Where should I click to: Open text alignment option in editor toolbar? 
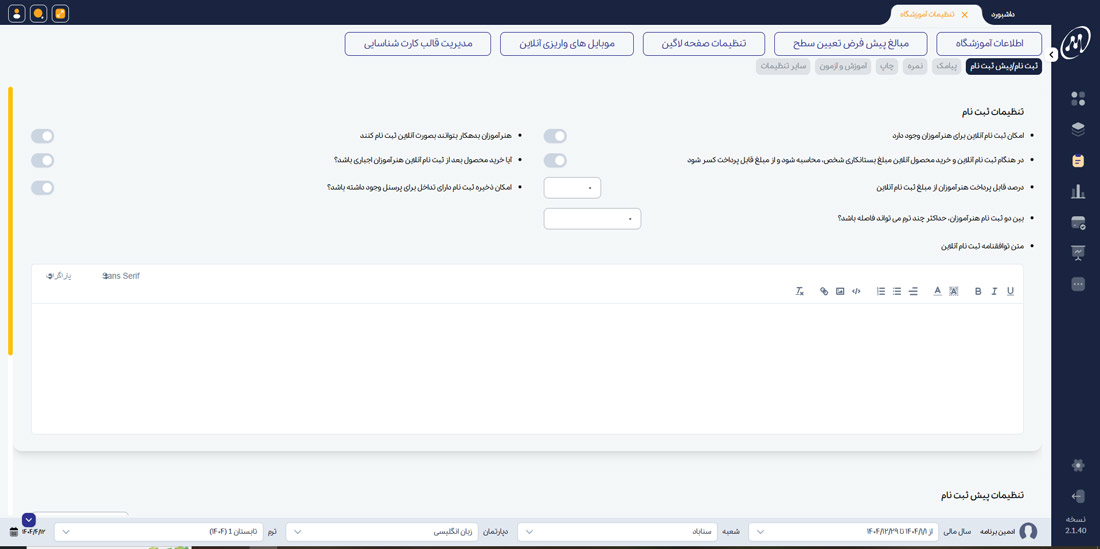(913, 292)
